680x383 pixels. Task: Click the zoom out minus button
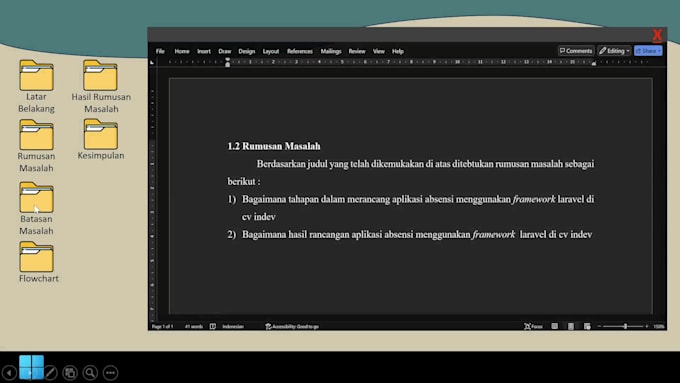click(599, 326)
